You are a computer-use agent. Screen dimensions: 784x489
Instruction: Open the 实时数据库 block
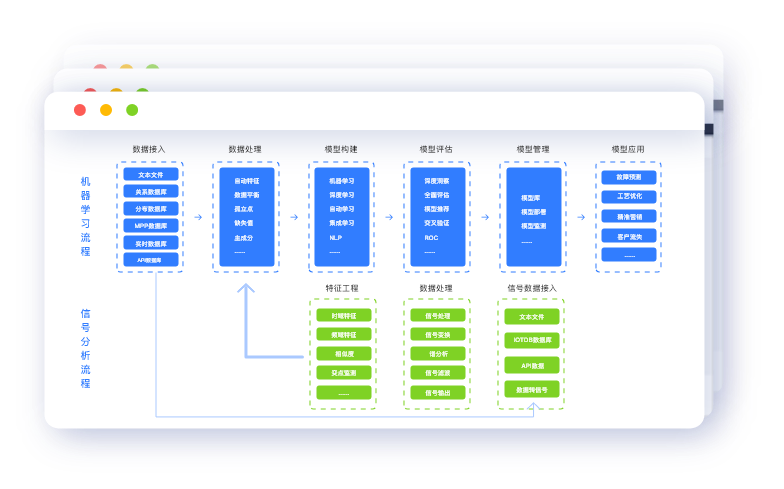pos(150,243)
